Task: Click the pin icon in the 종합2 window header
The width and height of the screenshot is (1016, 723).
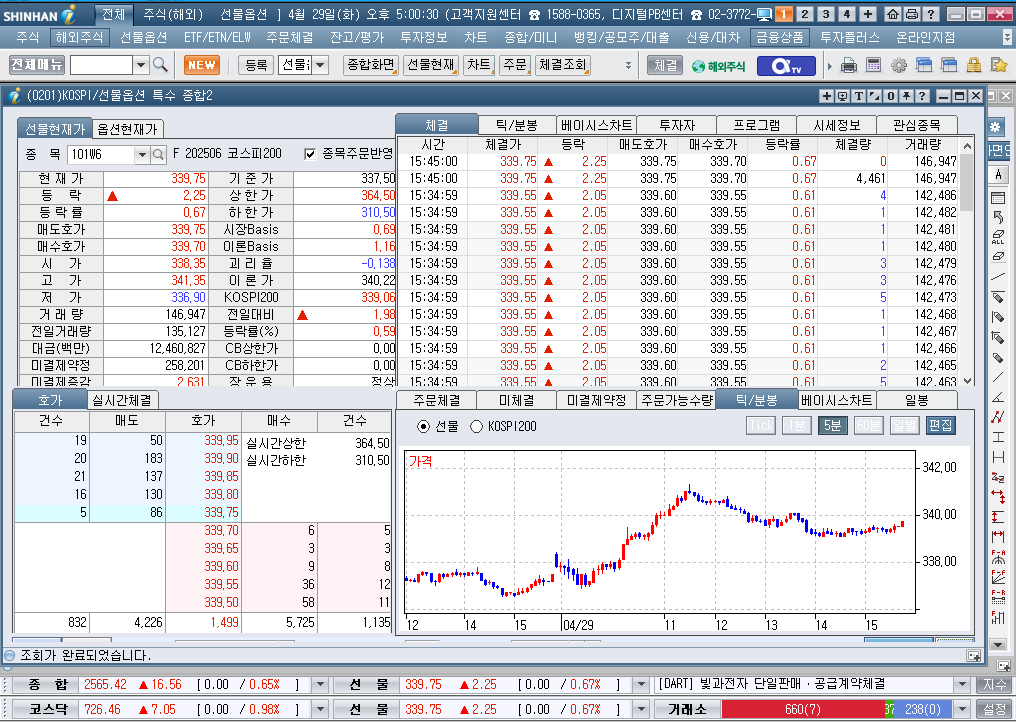Action: point(906,96)
